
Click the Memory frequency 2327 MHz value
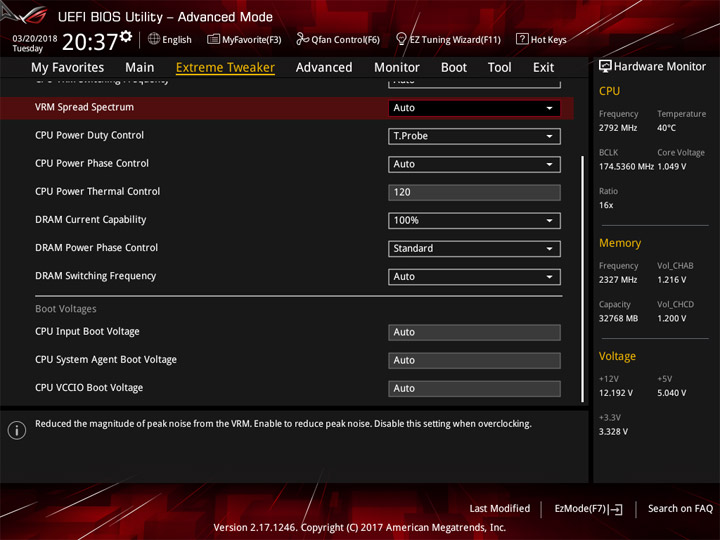[618, 280]
